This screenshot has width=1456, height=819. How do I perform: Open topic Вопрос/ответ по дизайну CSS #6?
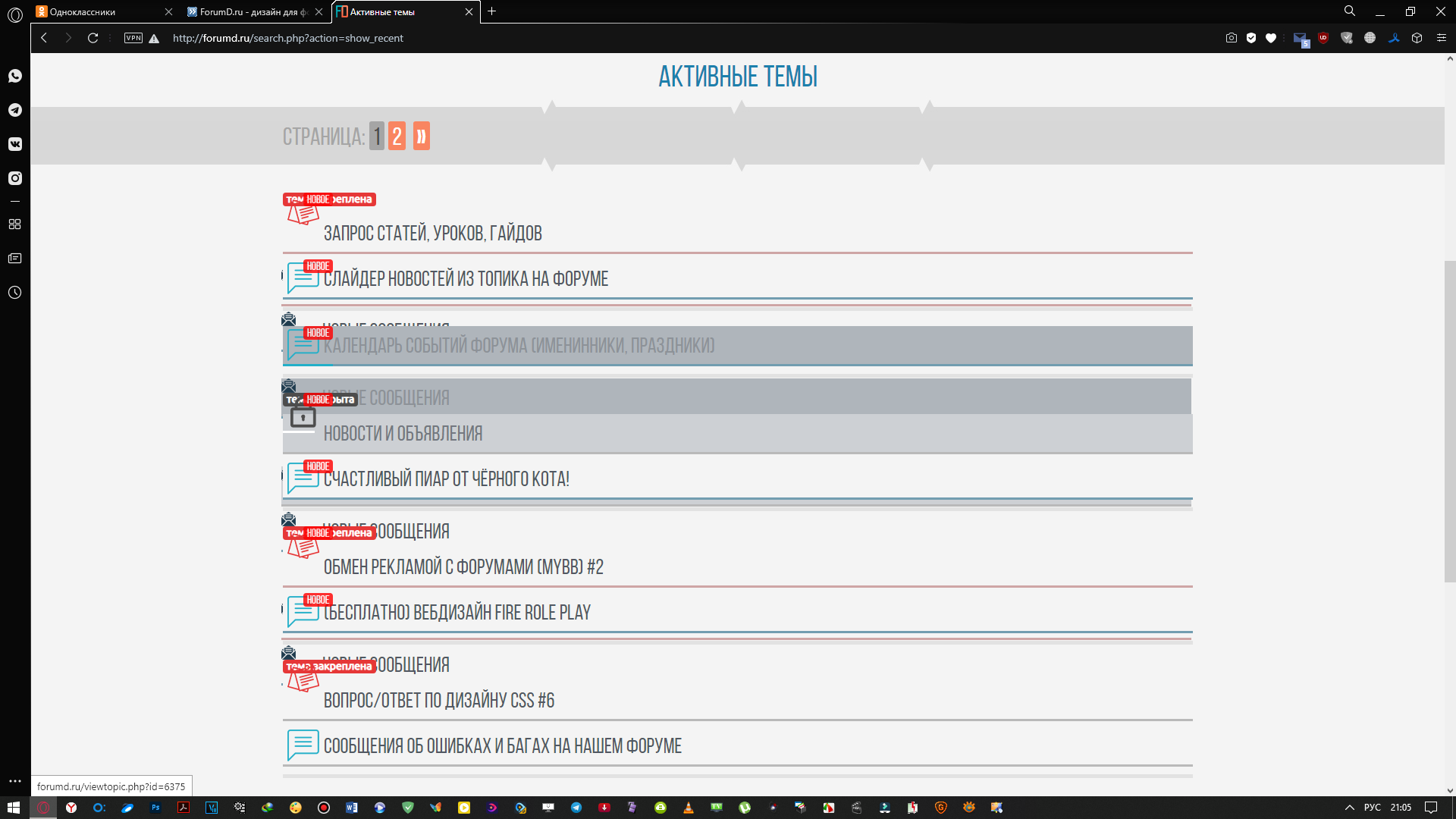coord(438,701)
